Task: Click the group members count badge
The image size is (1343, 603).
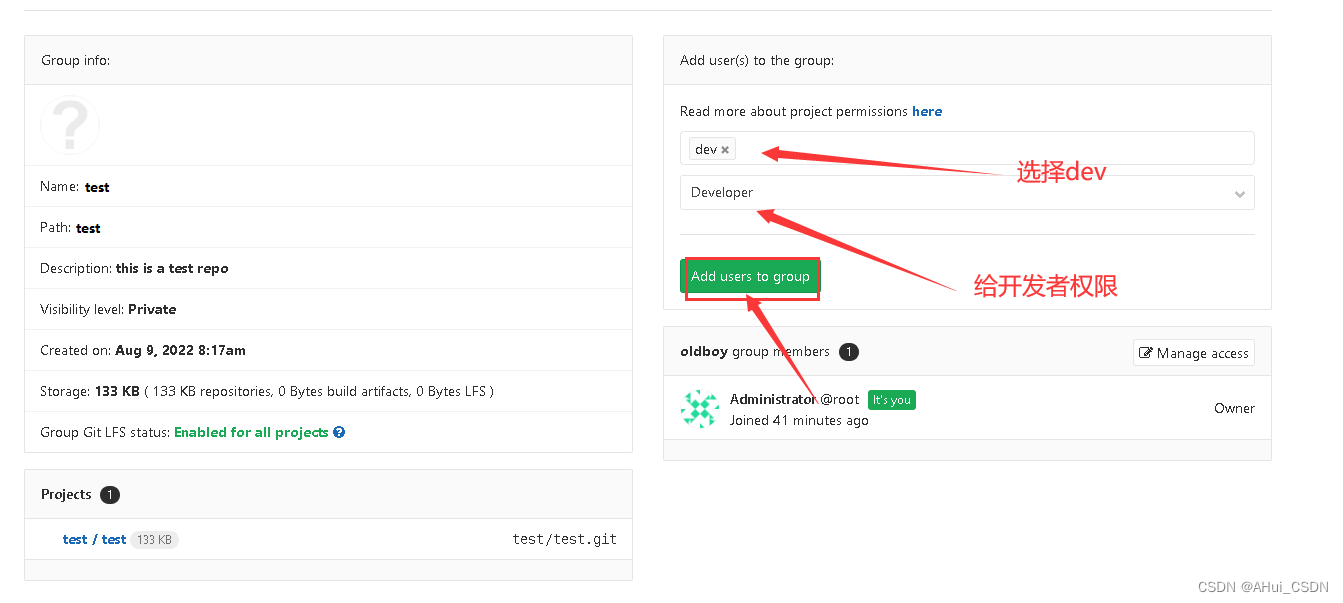Action: 848,352
